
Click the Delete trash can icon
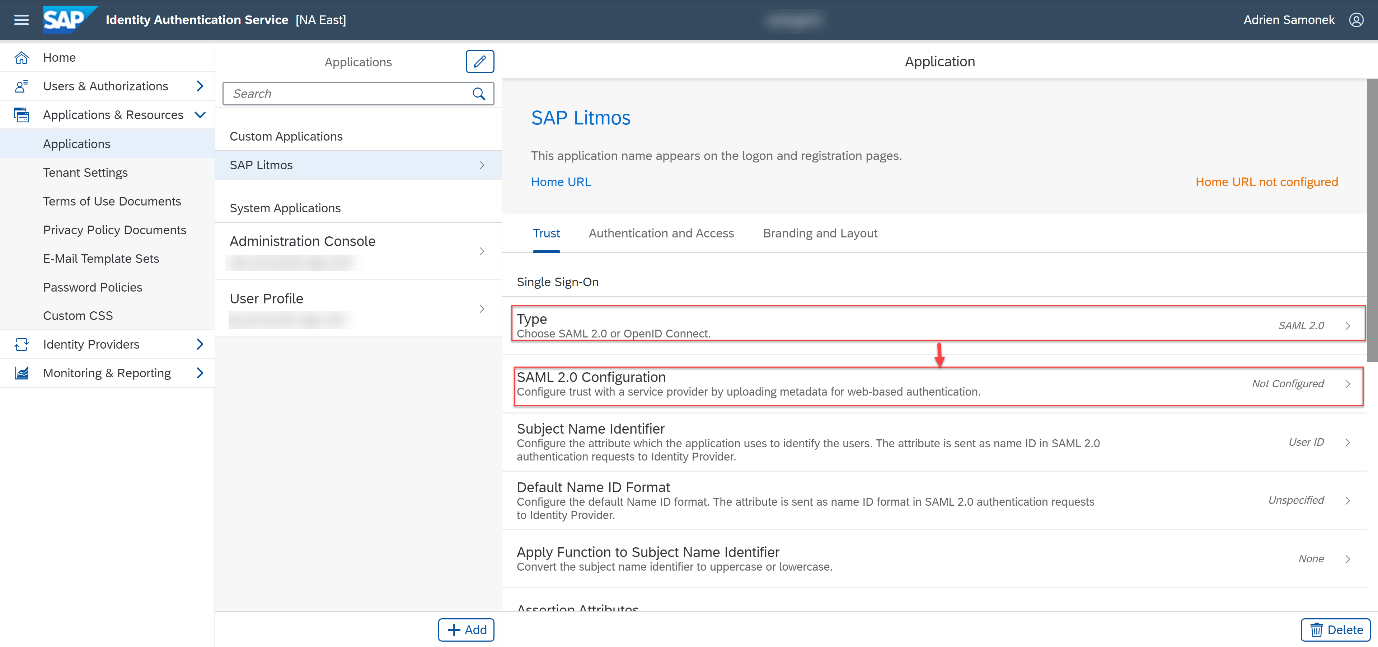1317,630
